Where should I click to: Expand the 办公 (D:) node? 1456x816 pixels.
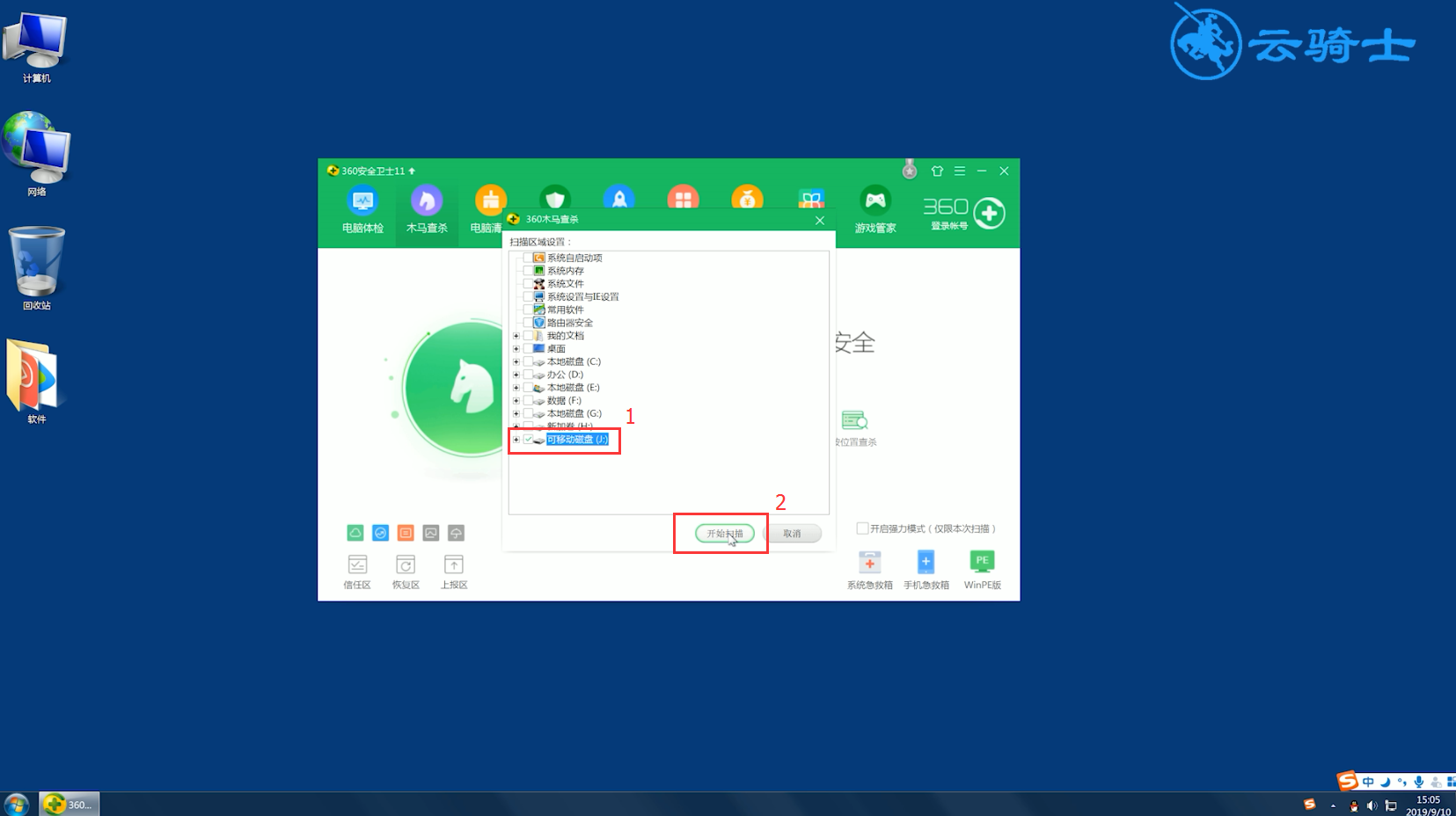click(x=516, y=375)
